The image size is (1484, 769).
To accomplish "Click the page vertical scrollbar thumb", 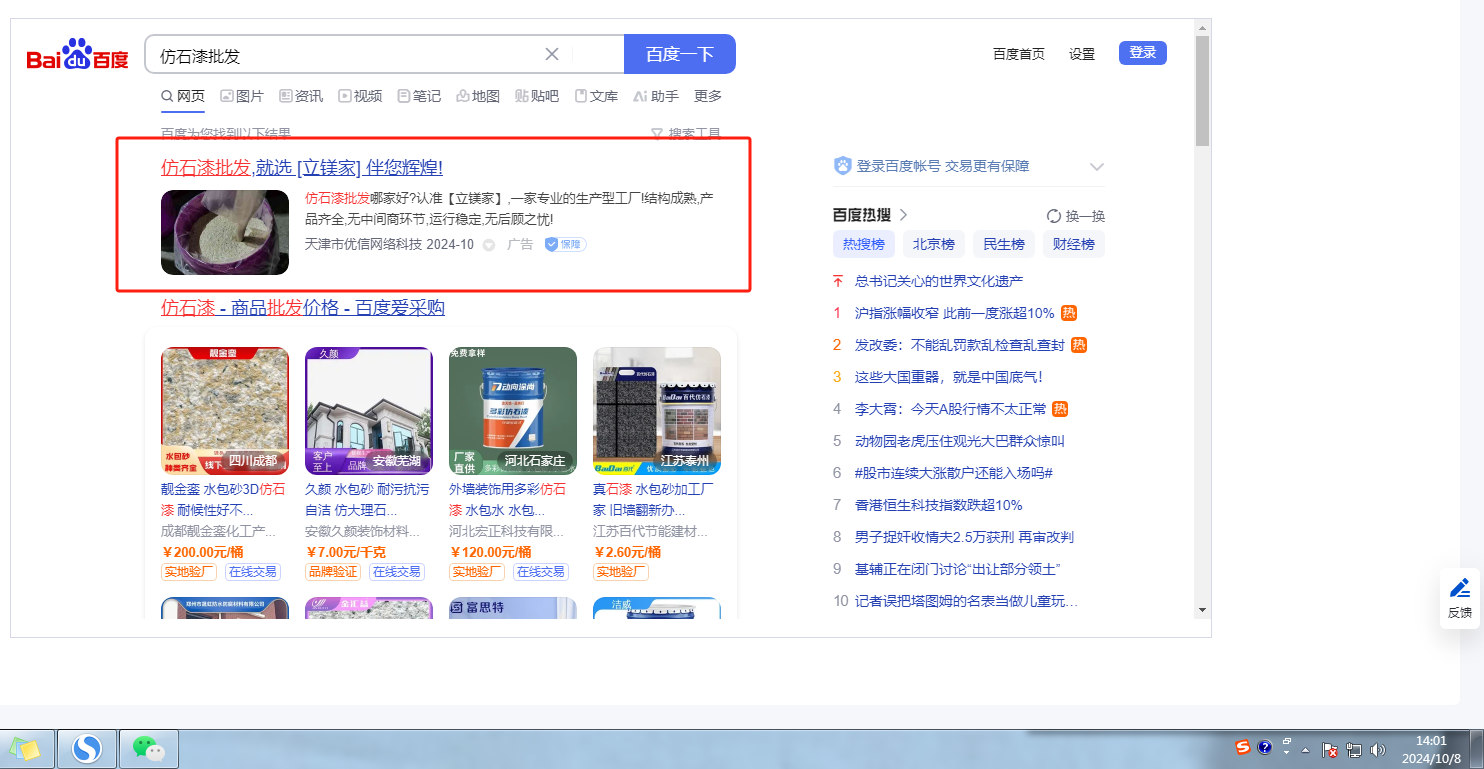I will pos(1203,90).
